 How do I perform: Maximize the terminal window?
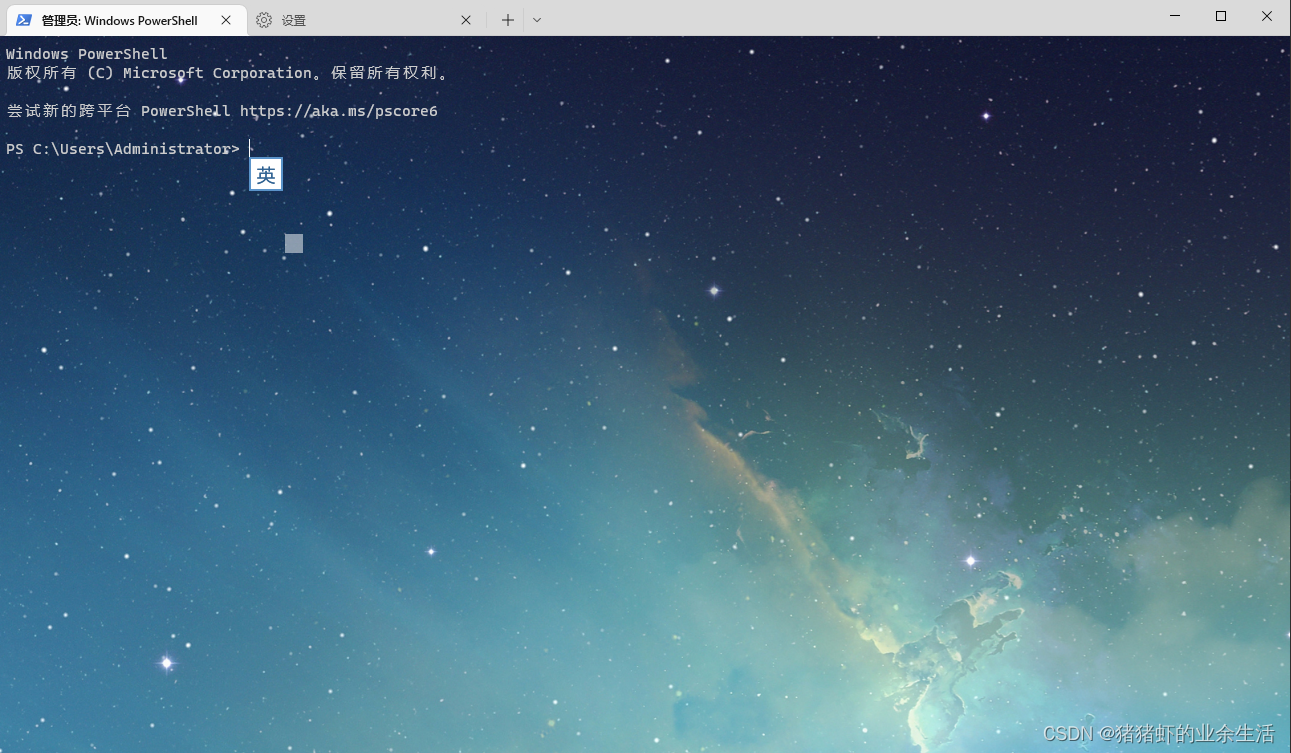point(1221,17)
